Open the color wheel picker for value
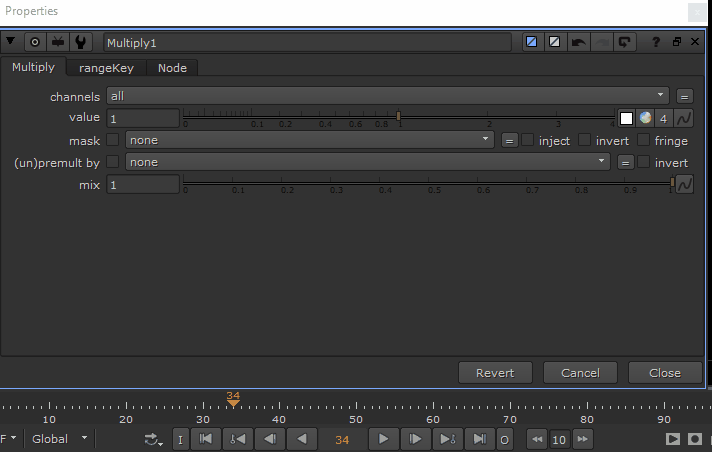The height and width of the screenshot is (452, 712). tap(645, 118)
